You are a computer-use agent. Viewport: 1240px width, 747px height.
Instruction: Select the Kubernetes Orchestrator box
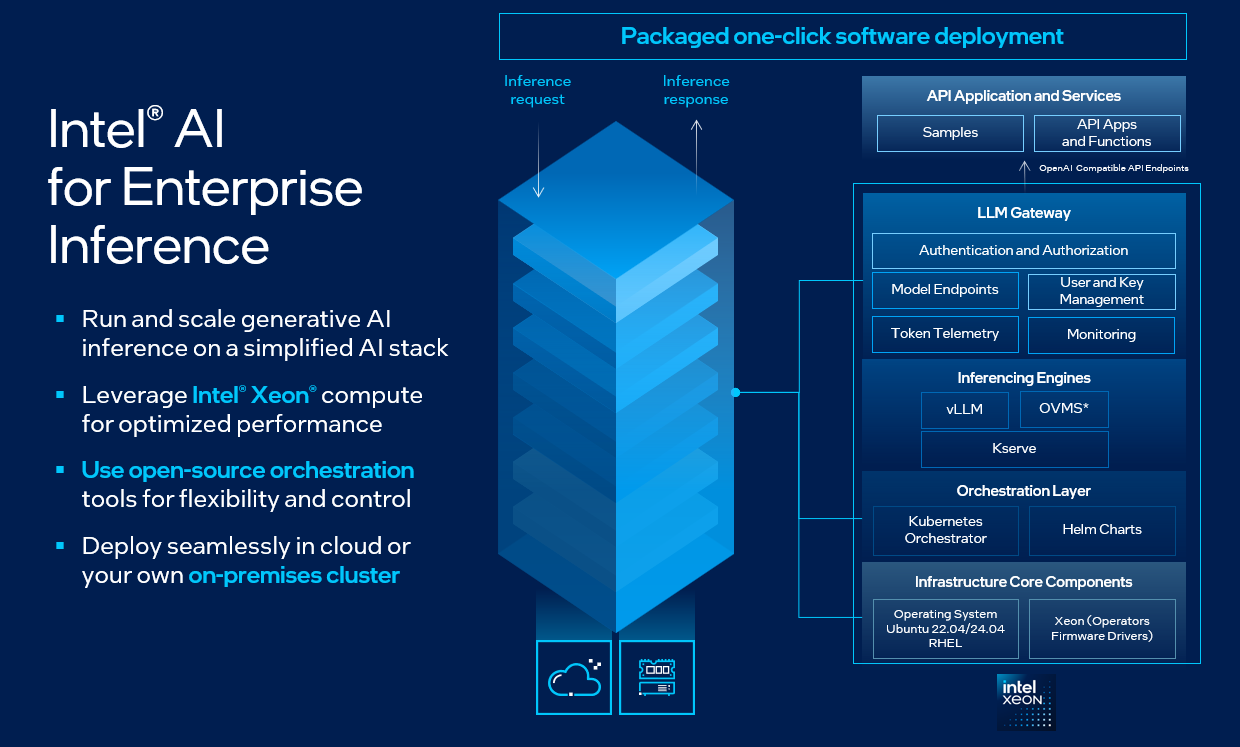[945, 530]
